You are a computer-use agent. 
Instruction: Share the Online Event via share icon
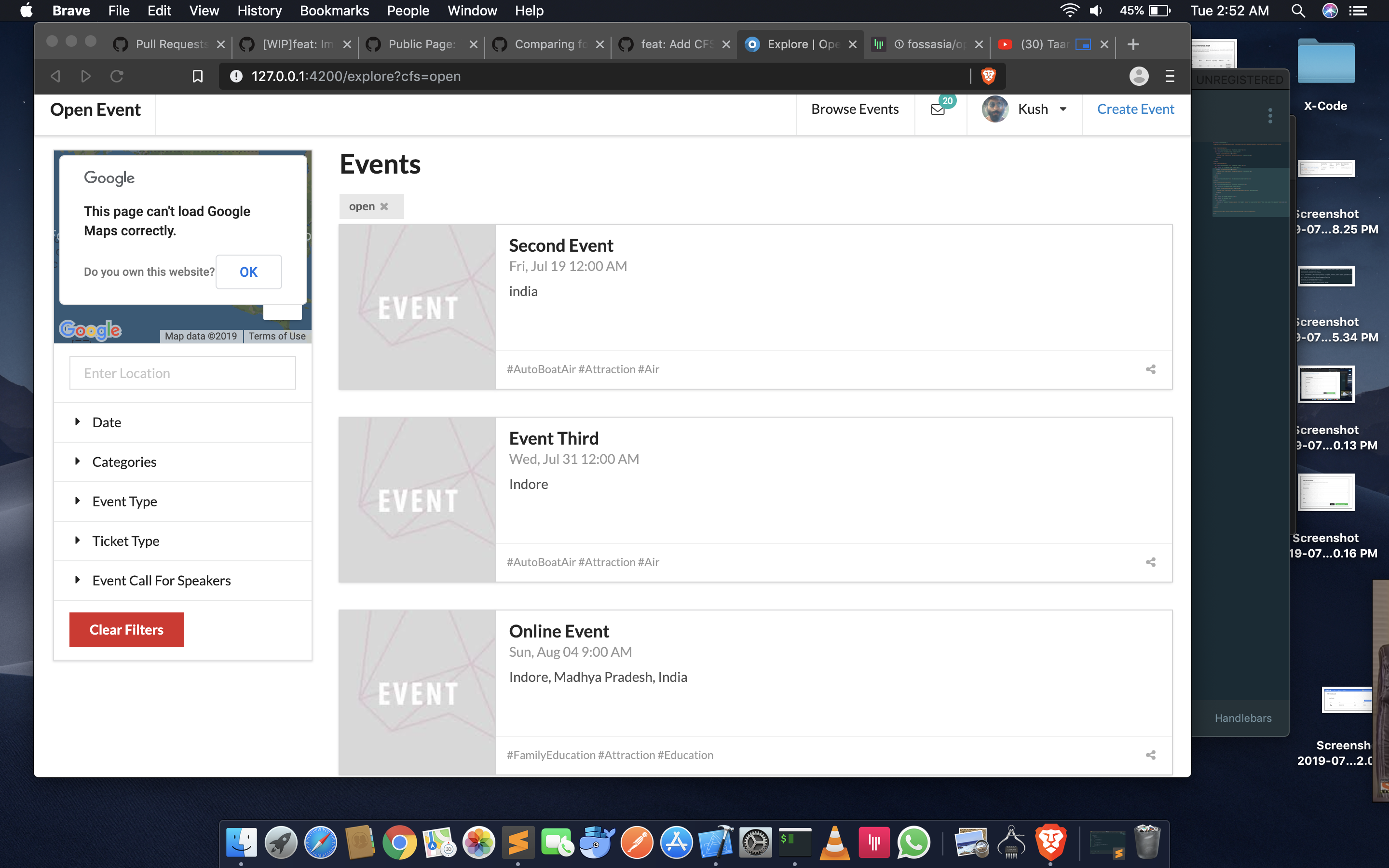tap(1150, 755)
